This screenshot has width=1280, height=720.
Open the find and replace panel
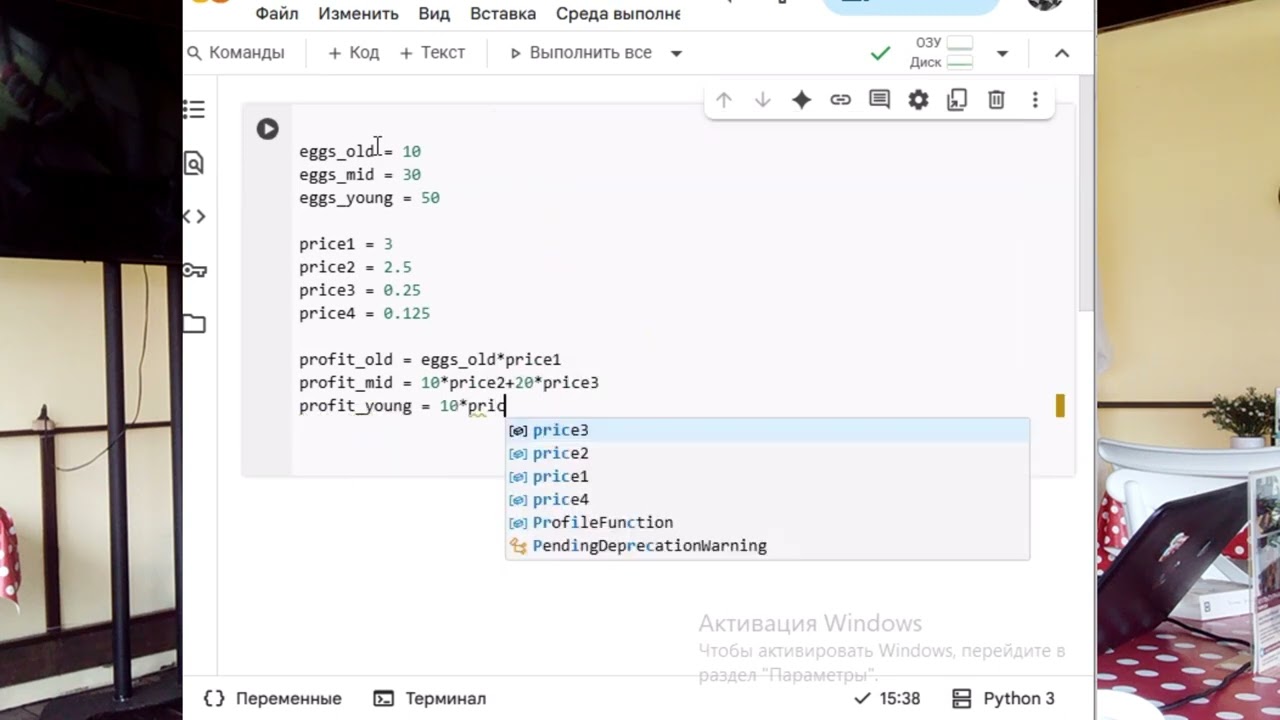click(194, 163)
